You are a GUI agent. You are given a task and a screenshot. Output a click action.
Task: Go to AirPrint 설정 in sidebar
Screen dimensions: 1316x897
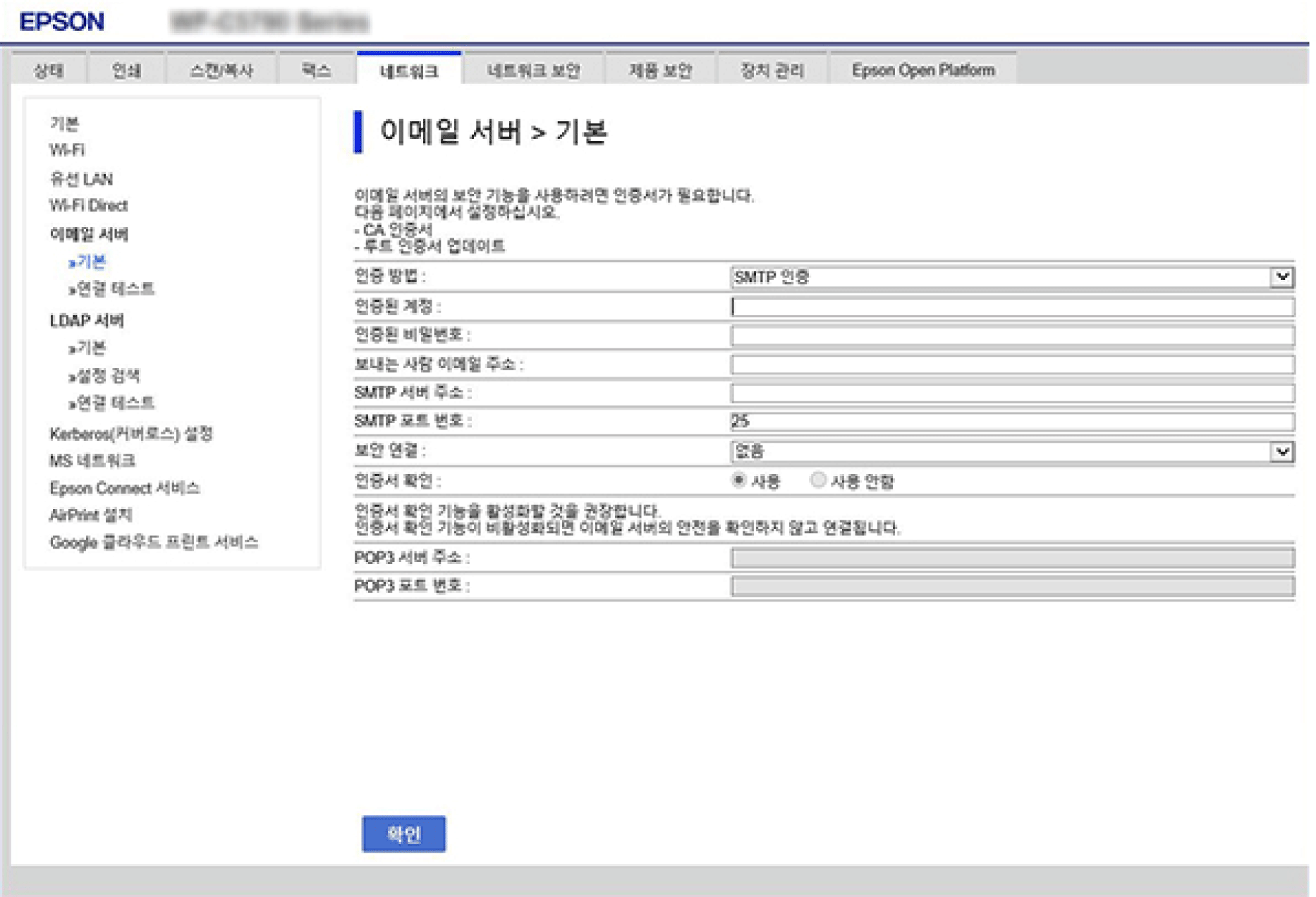[90, 515]
